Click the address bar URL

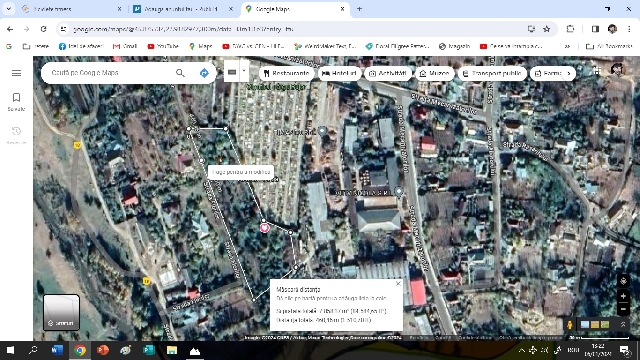coord(183,29)
